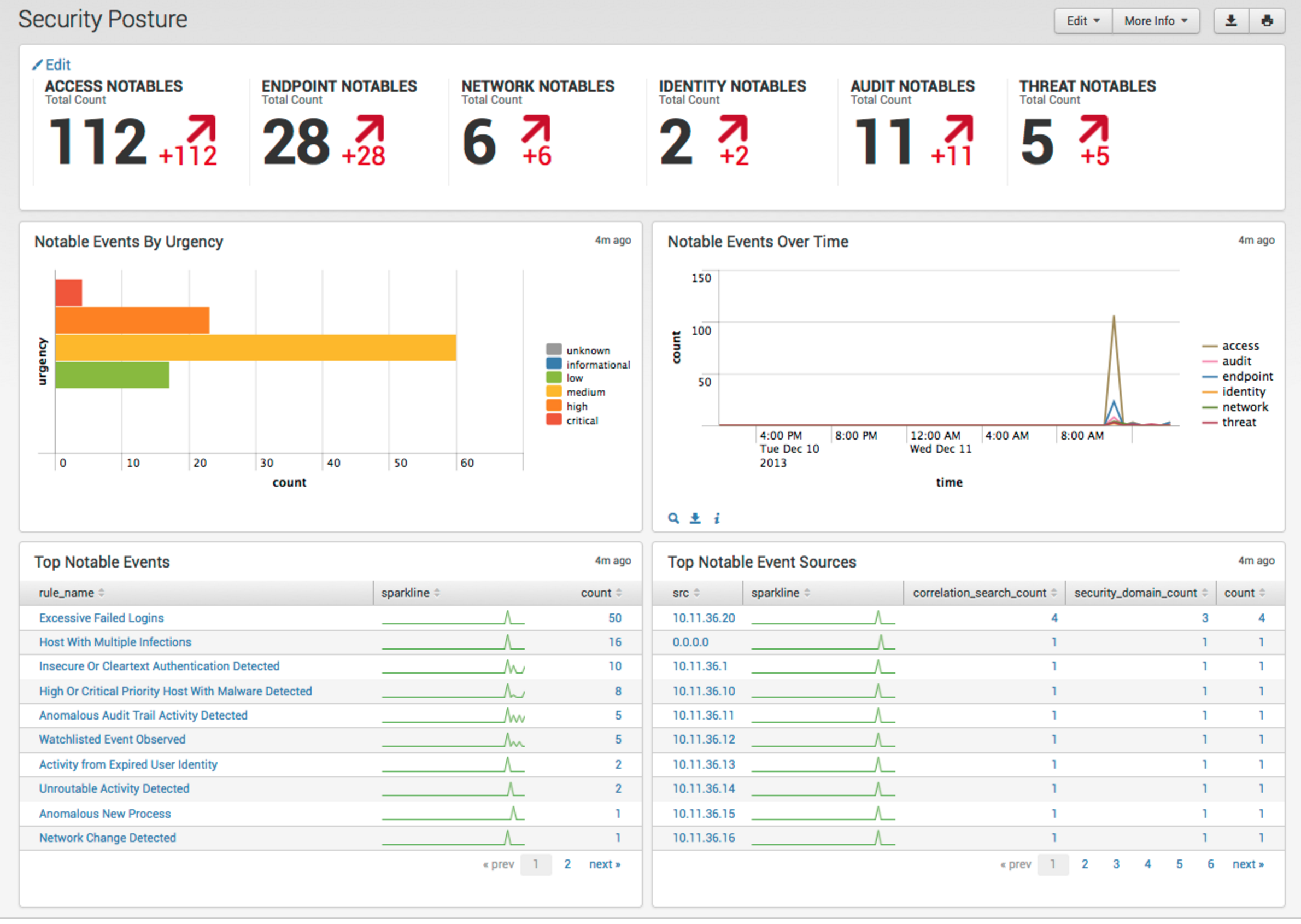Open source 10.11.36.10
1301x924 pixels.
[x=704, y=691]
